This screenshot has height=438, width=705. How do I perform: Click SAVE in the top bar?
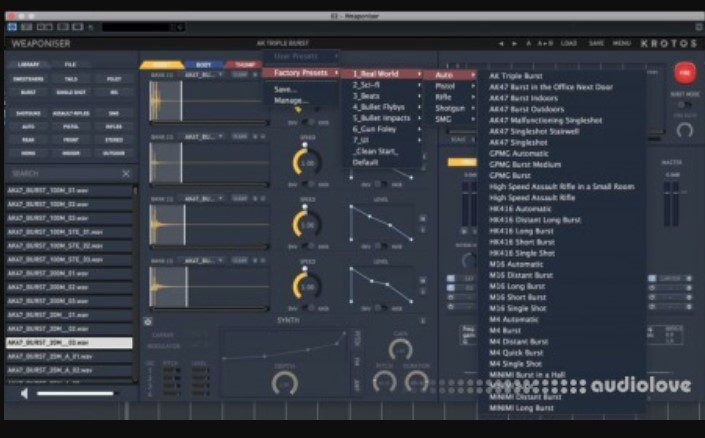[x=596, y=44]
